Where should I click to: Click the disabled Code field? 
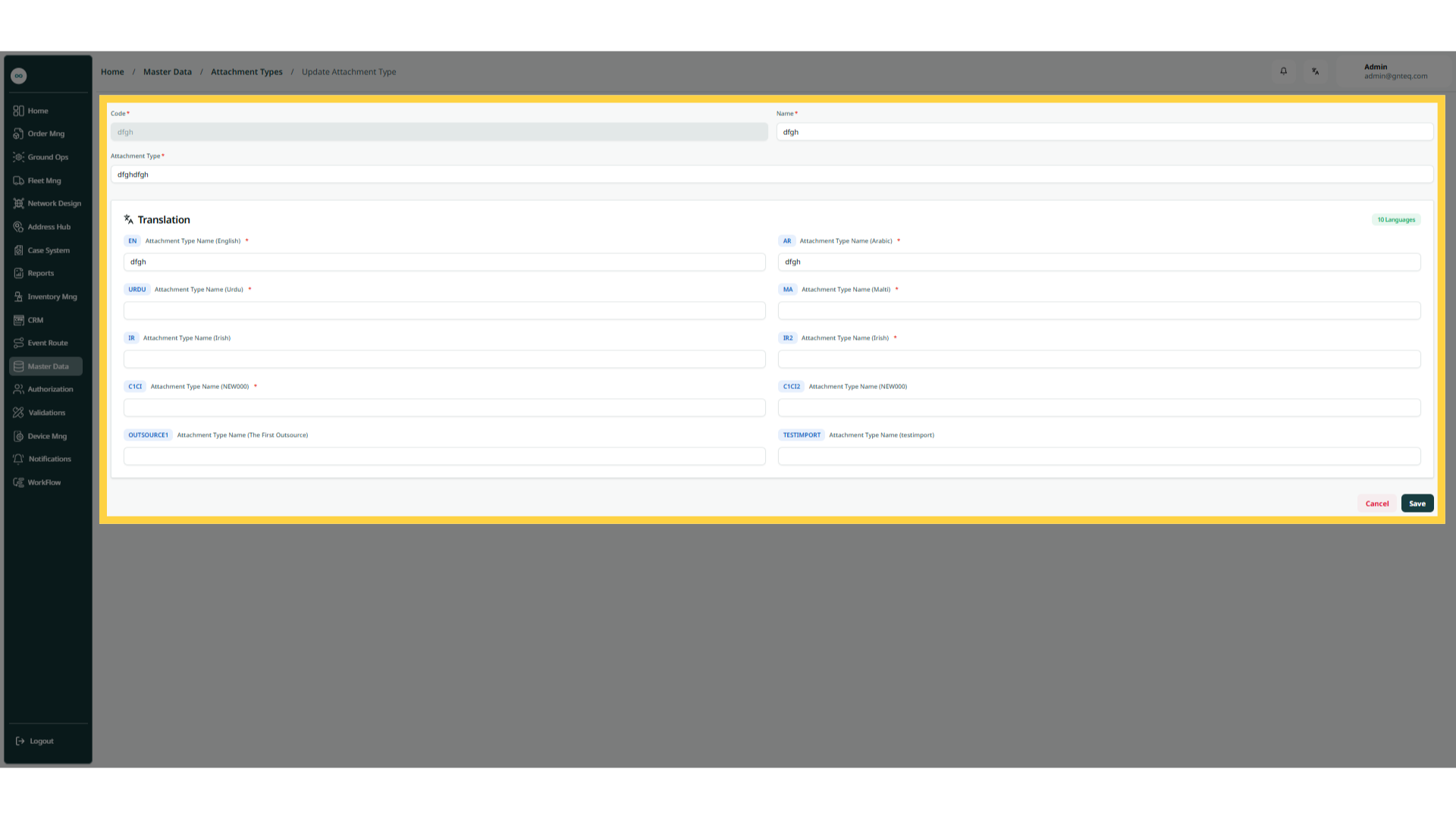[x=439, y=132]
